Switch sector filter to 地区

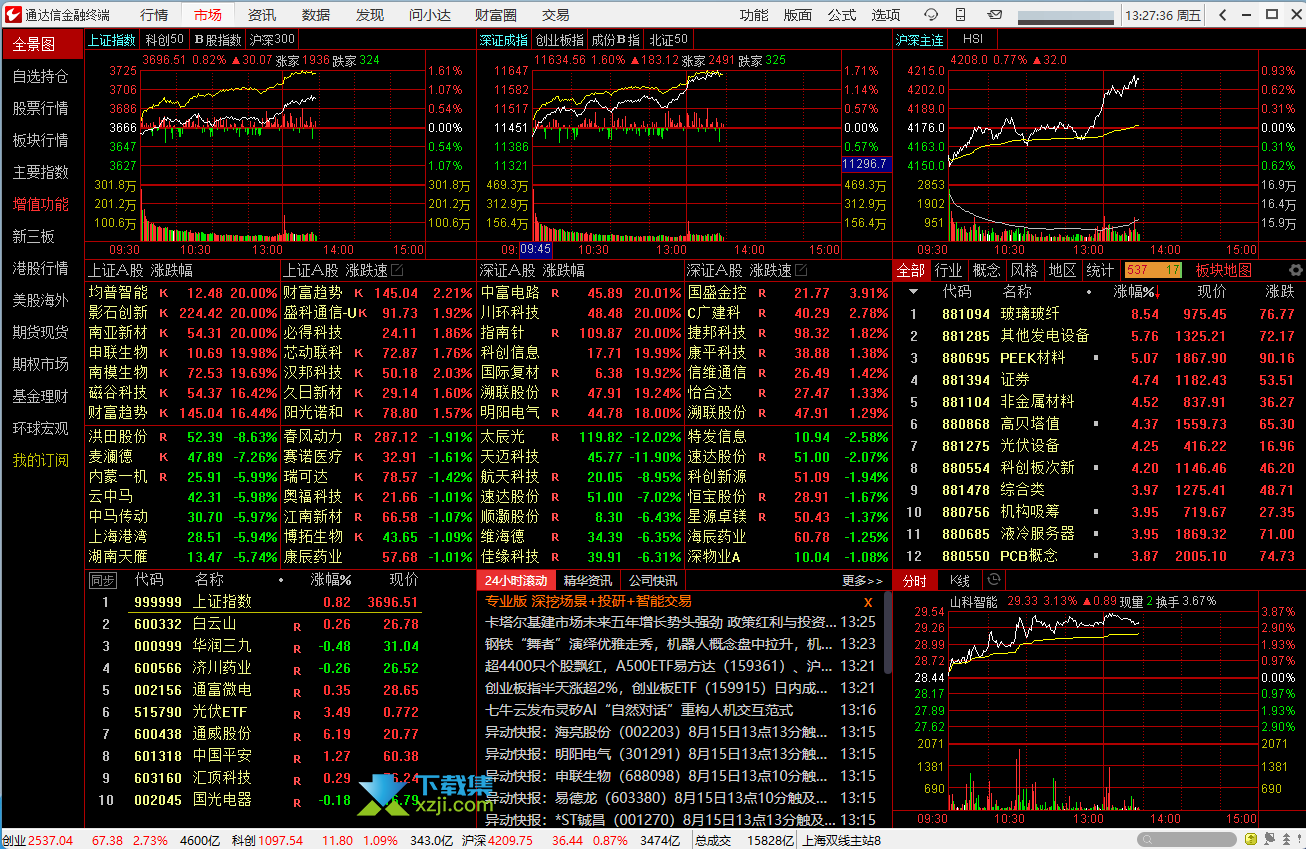pyautogui.click(x=1062, y=270)
